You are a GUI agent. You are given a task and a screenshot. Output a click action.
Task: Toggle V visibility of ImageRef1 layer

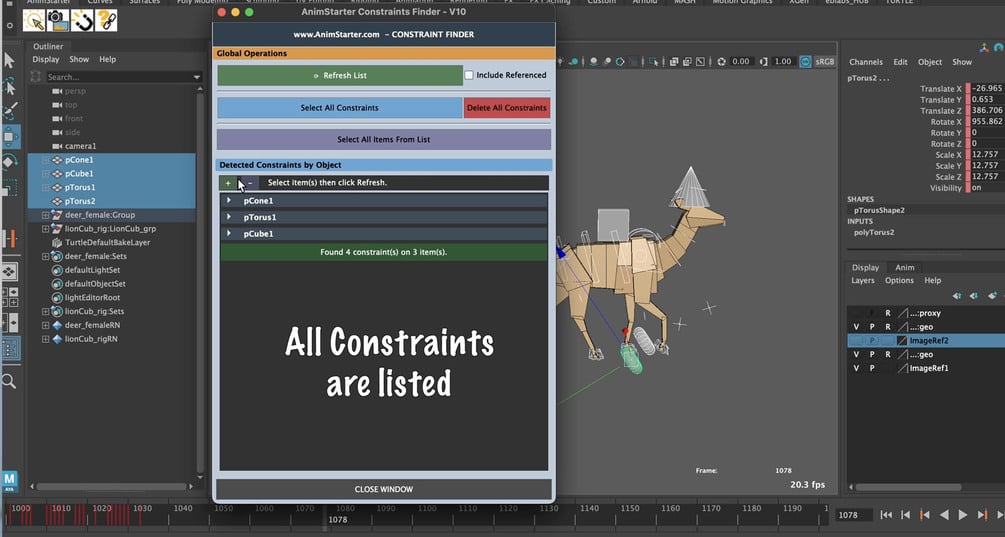coord(856,368)
